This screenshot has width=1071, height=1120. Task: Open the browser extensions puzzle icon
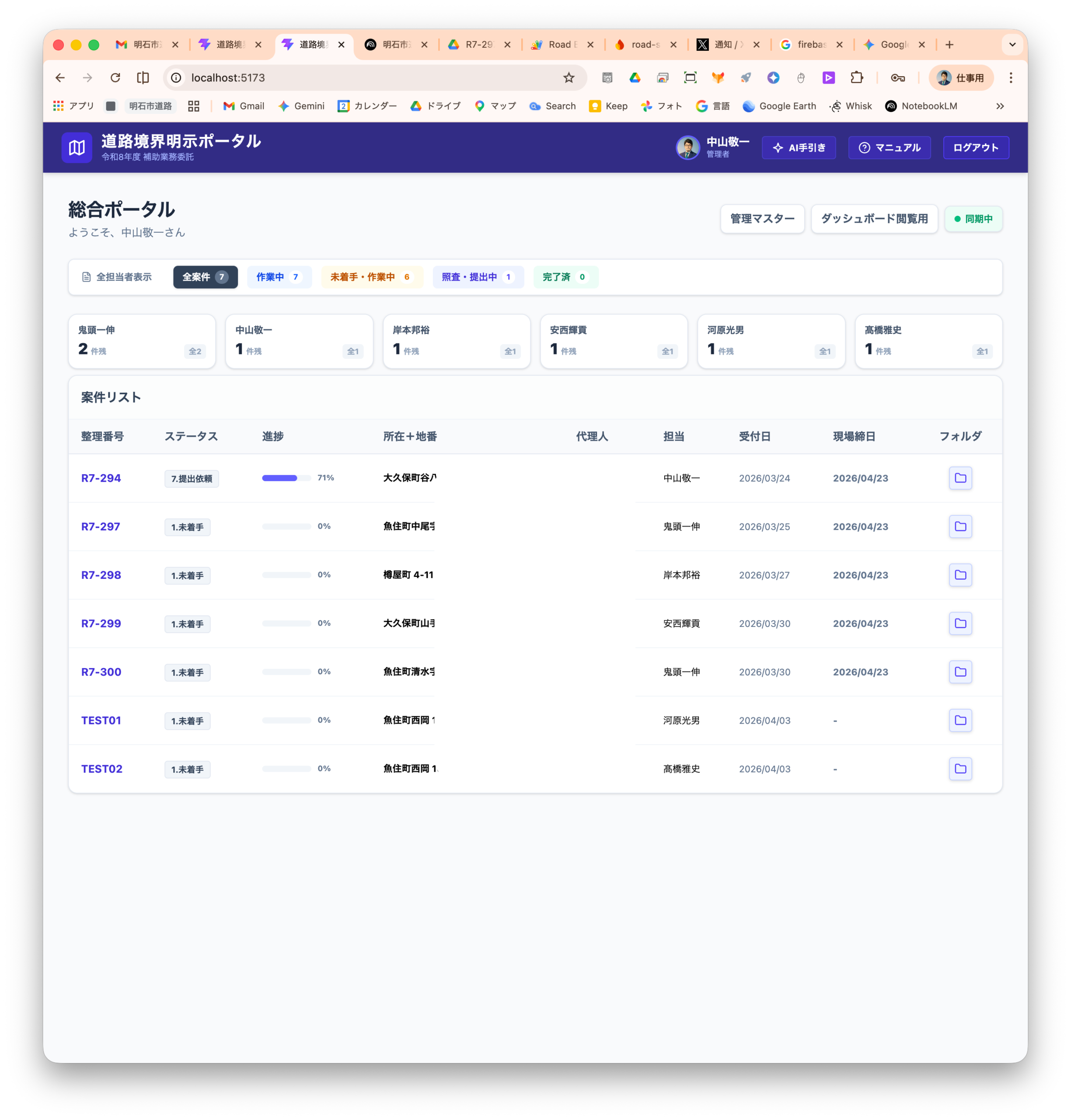point(856,78)
